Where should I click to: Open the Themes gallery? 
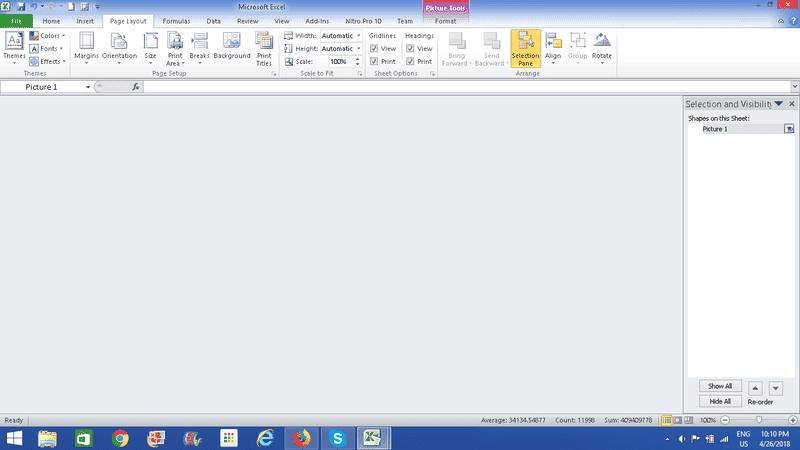pos(14,48)
